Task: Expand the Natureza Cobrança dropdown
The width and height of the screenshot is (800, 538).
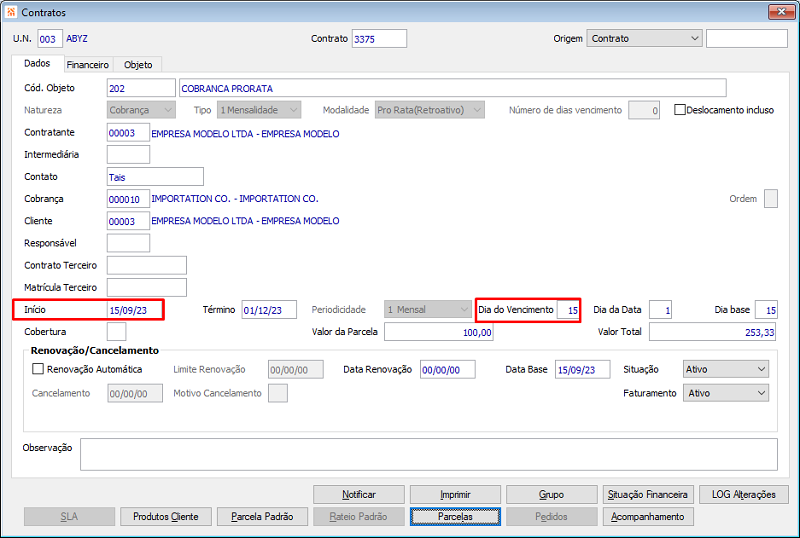Action: (141, 110)
